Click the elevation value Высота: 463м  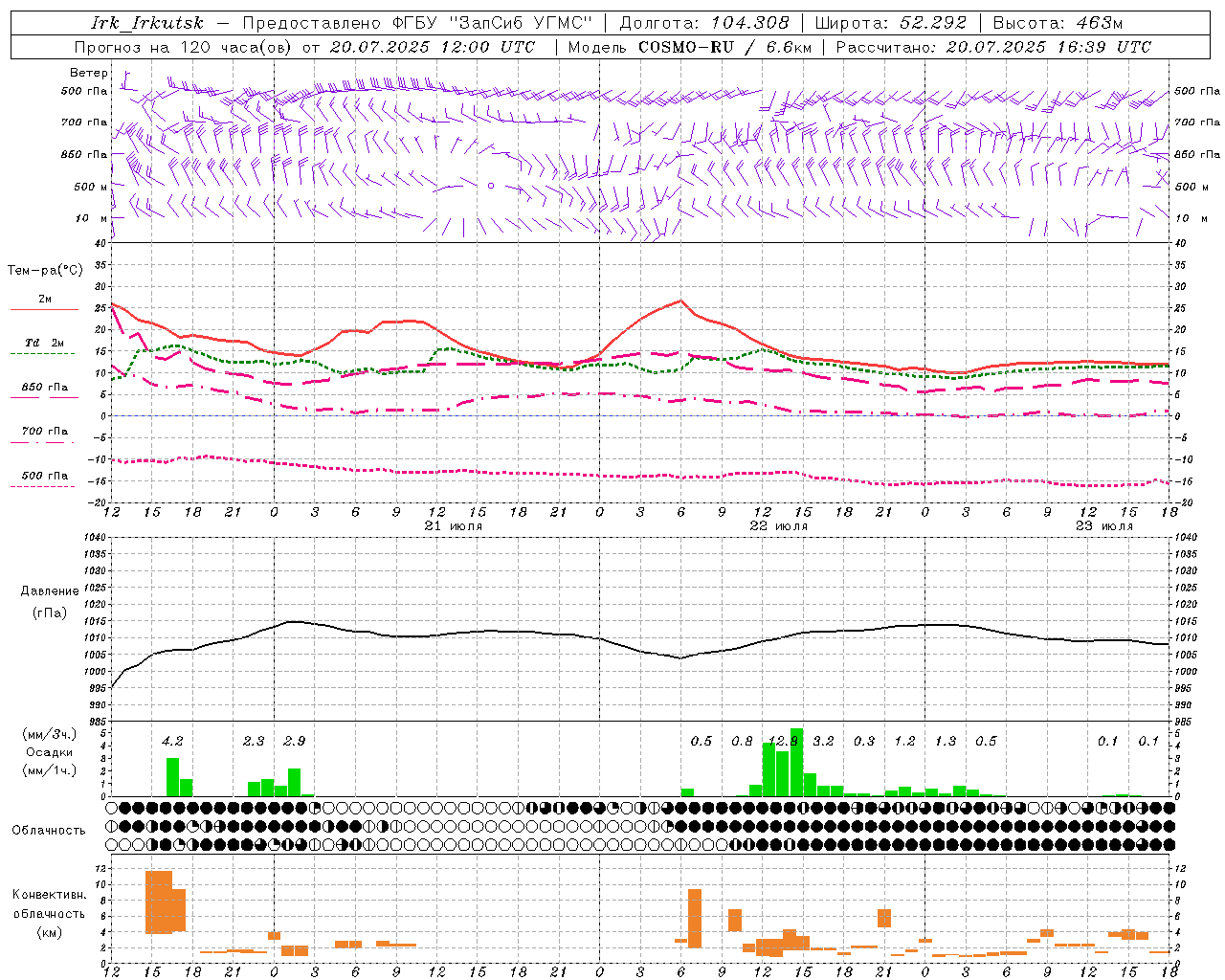(1058, 23)
